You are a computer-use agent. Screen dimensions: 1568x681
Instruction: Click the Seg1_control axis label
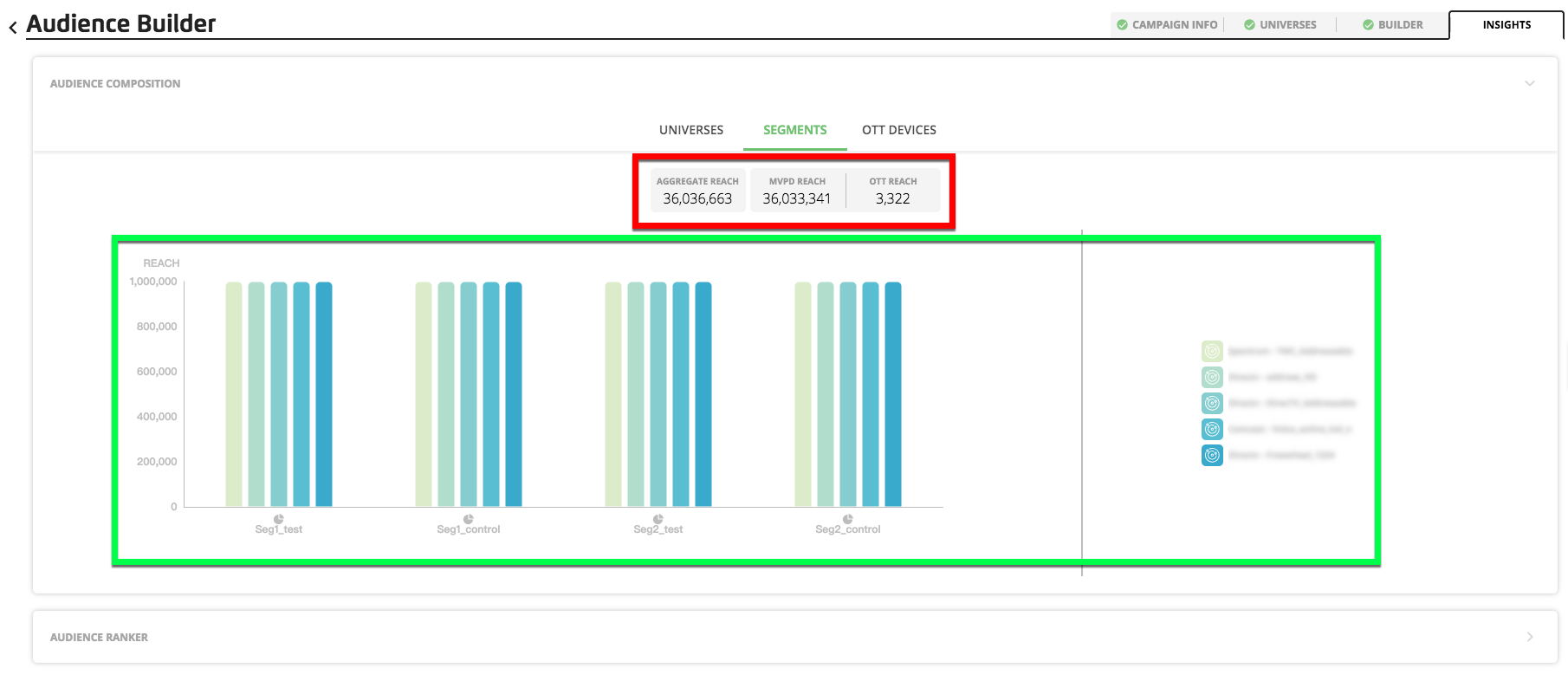469,529
